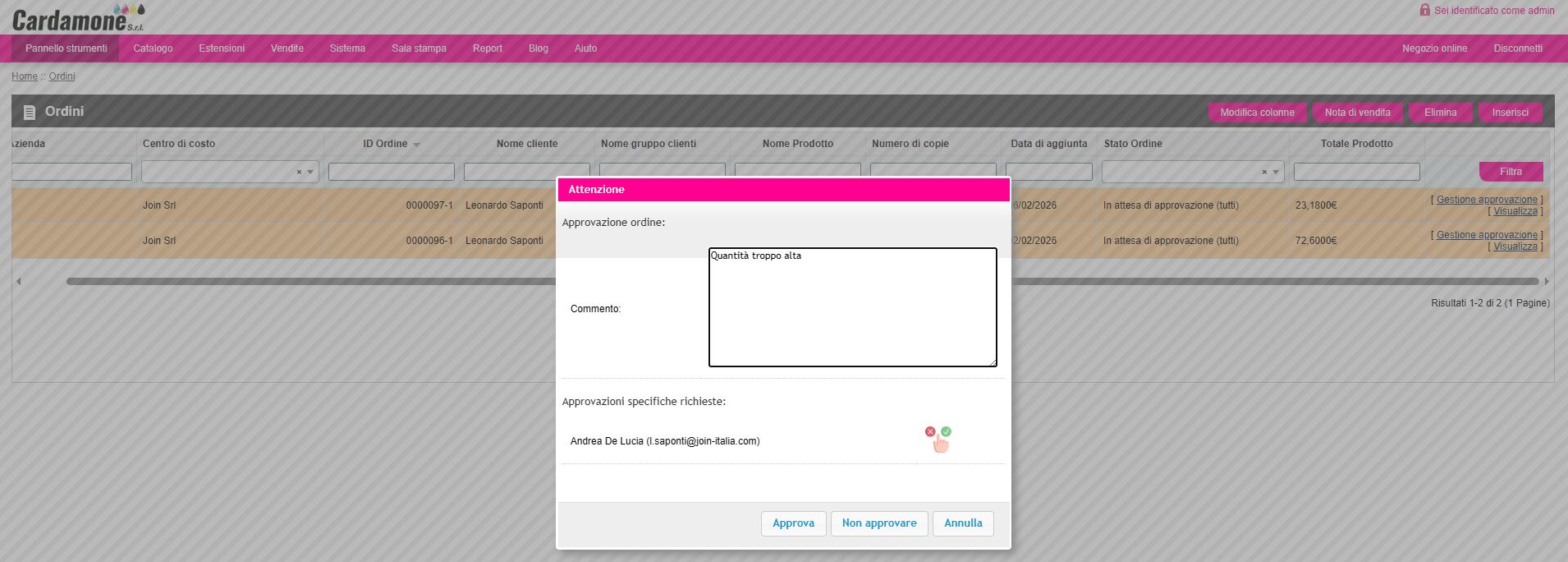1568x562 pixels.
Task: Click the Ordini breadcrumb link
Action: coord(62,76)
